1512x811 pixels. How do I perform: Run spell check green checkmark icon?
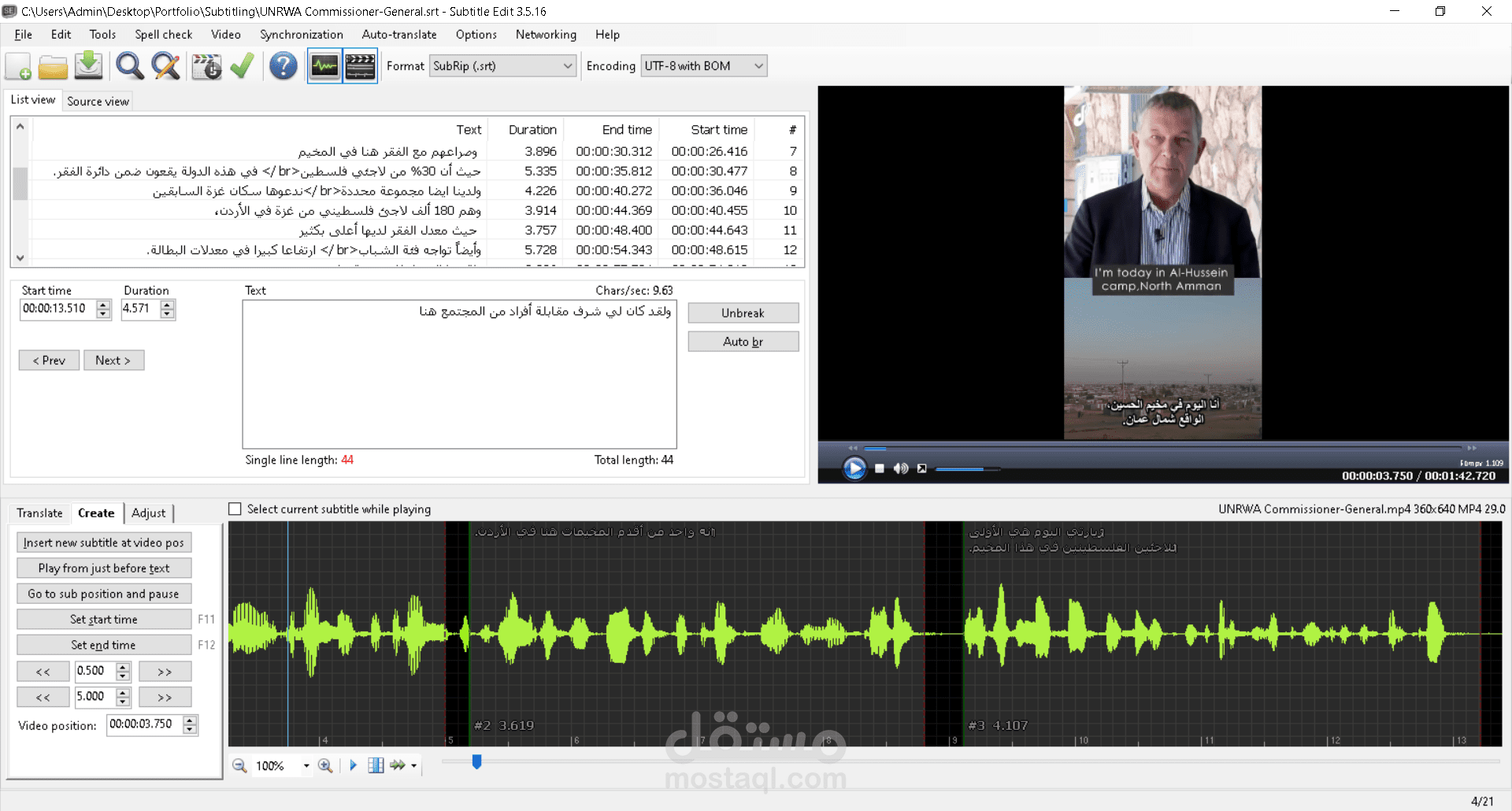coord(242,66)
